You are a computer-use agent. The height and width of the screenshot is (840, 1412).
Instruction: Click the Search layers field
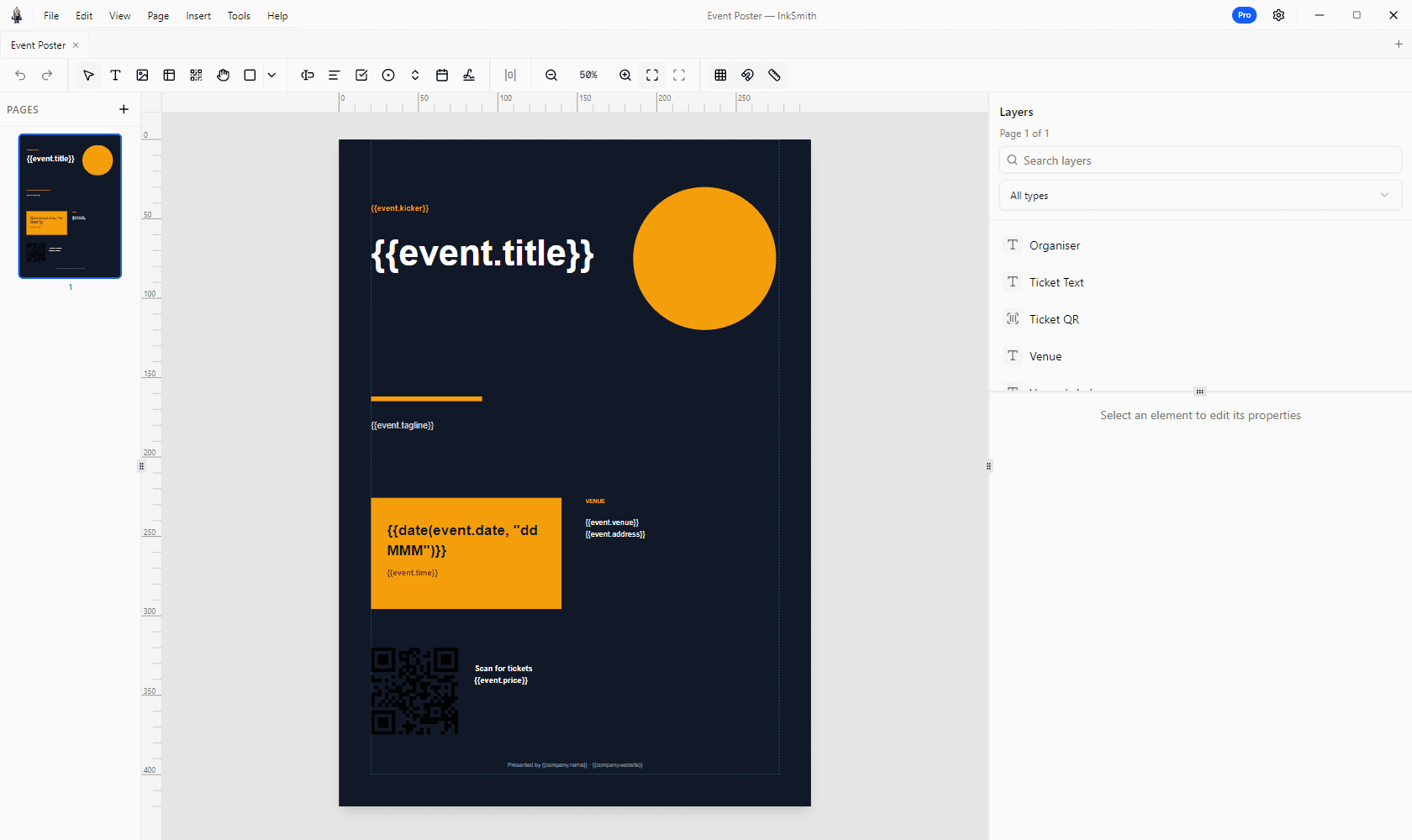pyautogui.click(x=1200, y=160)
